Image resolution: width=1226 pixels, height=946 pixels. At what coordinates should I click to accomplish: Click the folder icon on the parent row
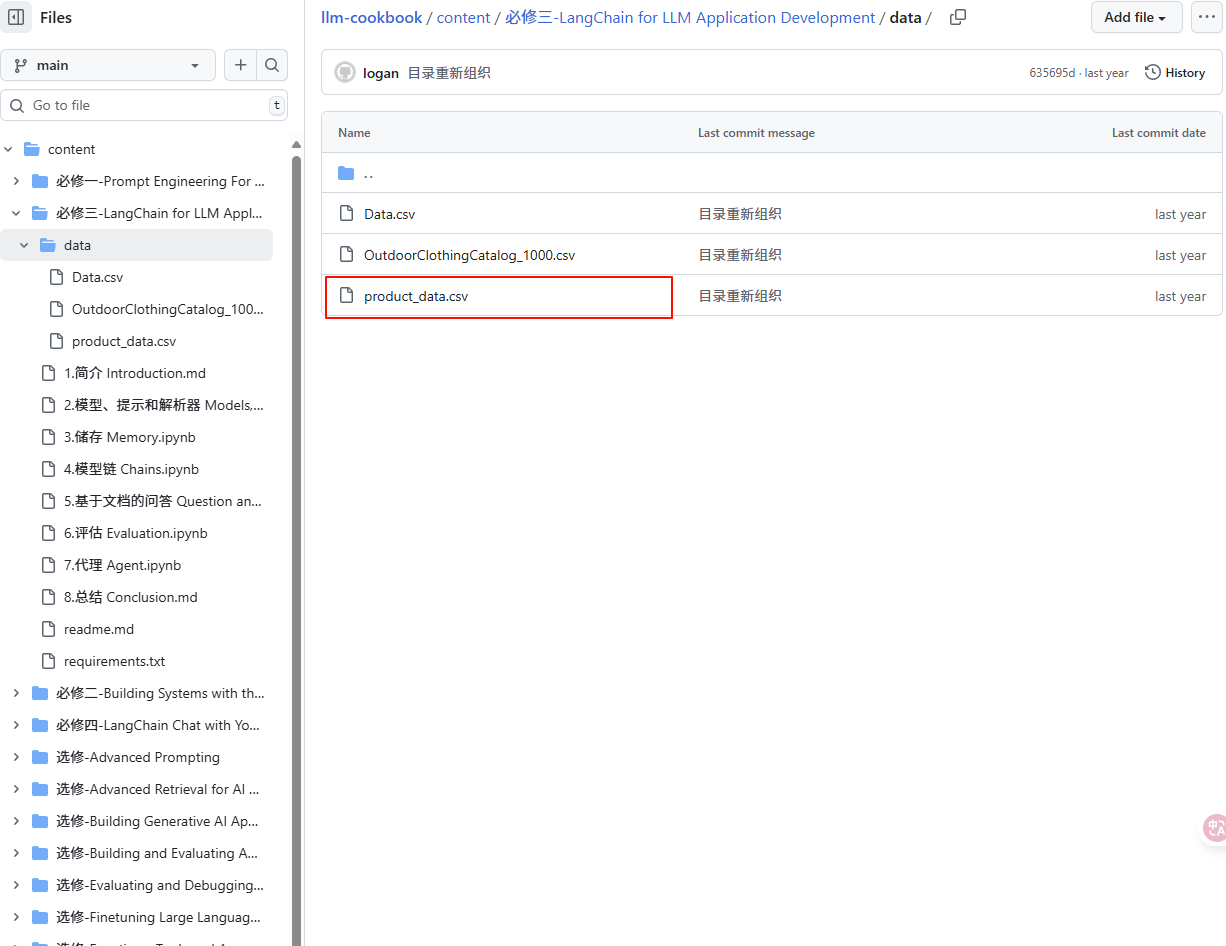click(346, 172)
